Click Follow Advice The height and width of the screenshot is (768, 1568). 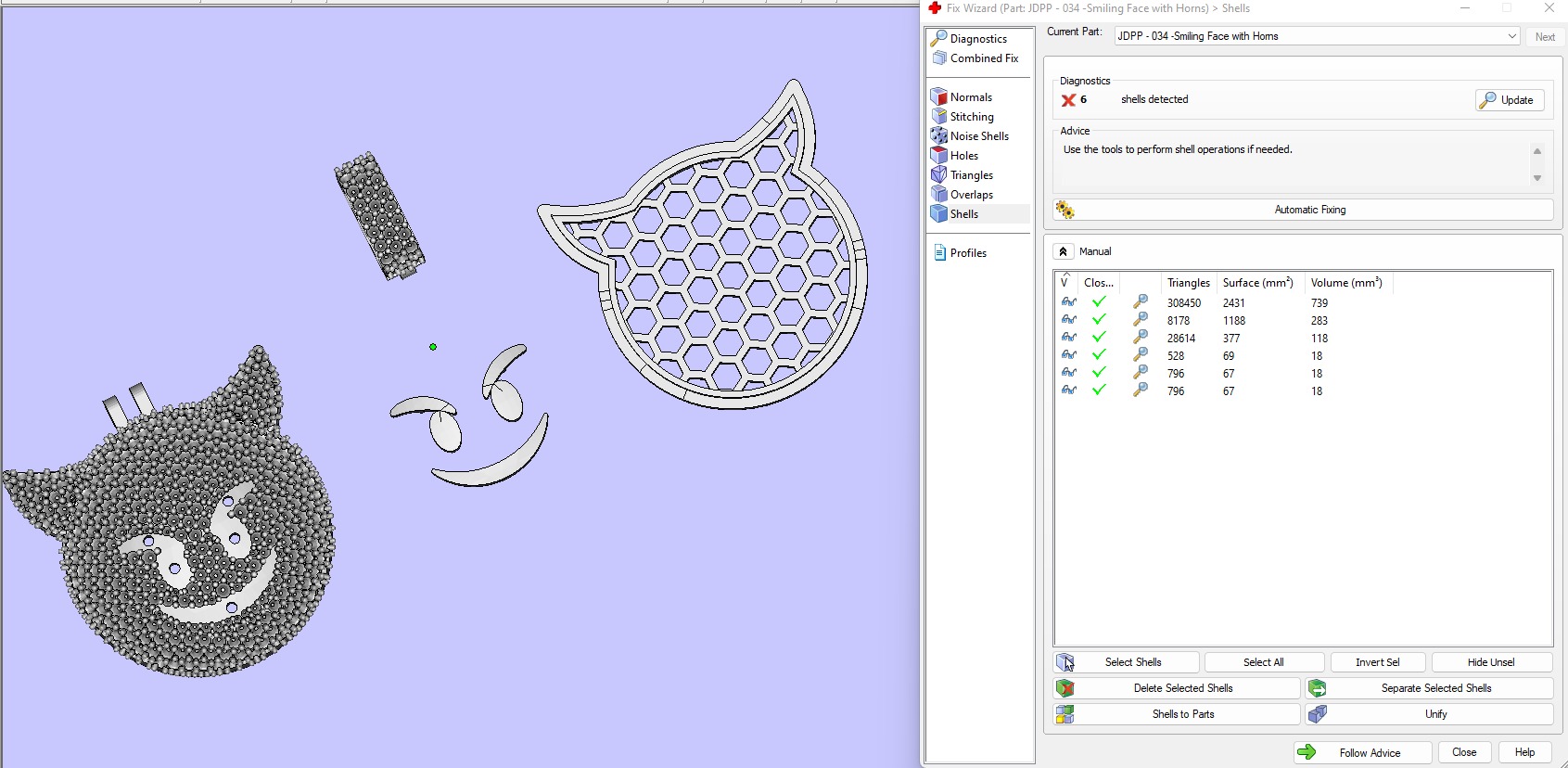(x=1362, y=752)
